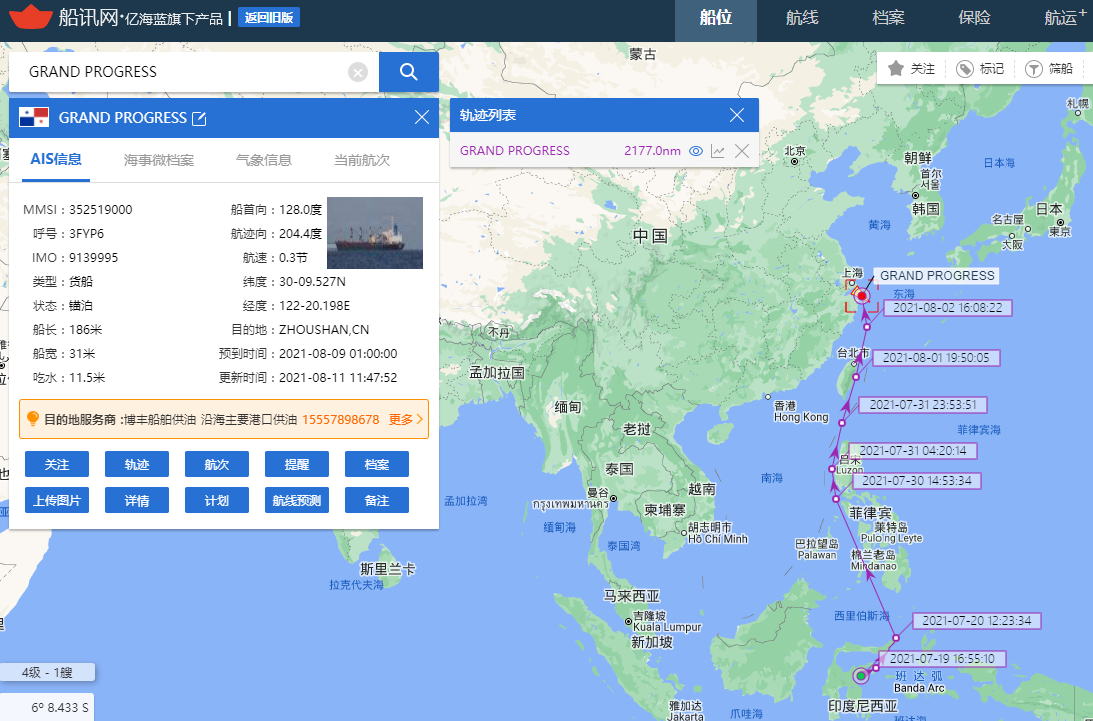Expand 更多 service providers link

point(407,419)
